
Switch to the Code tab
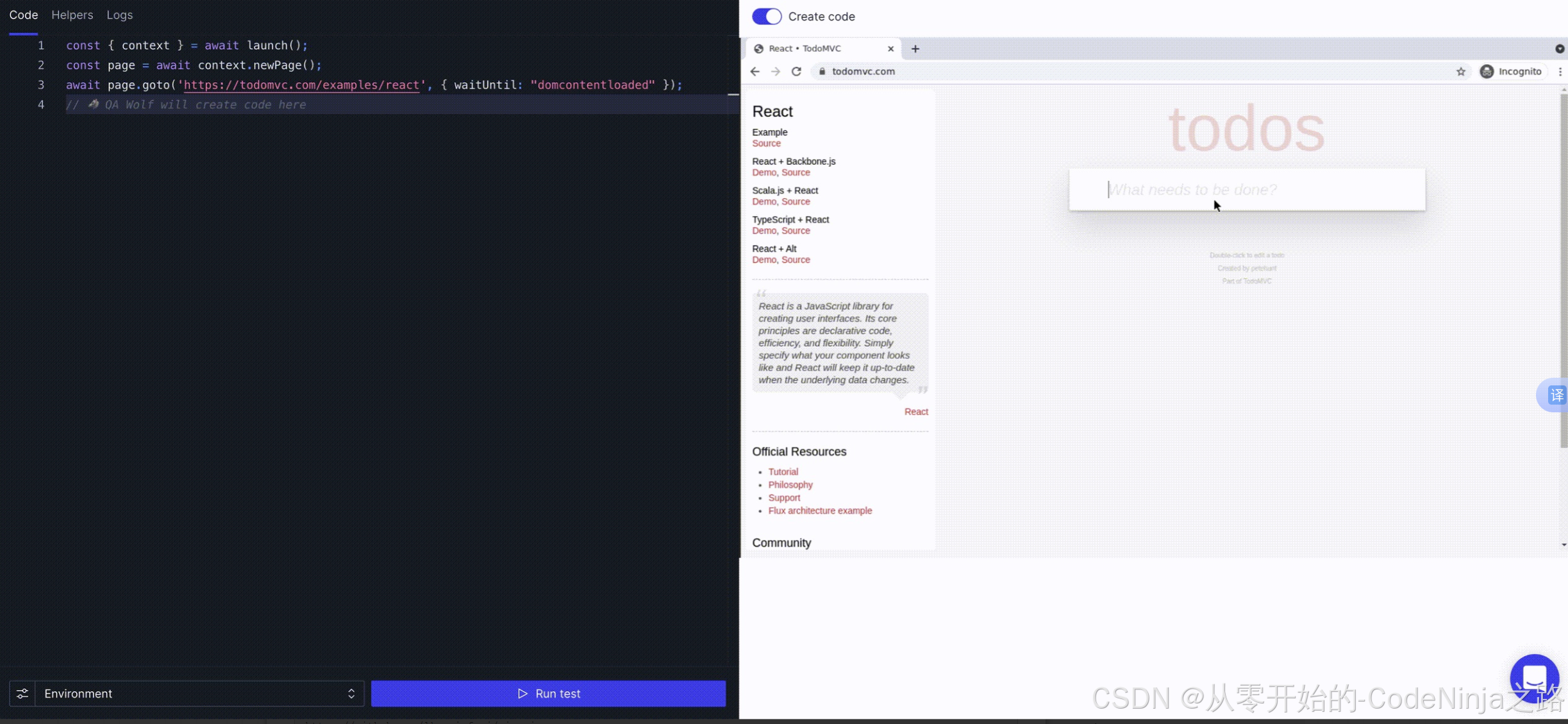click(x=24, y=15)
